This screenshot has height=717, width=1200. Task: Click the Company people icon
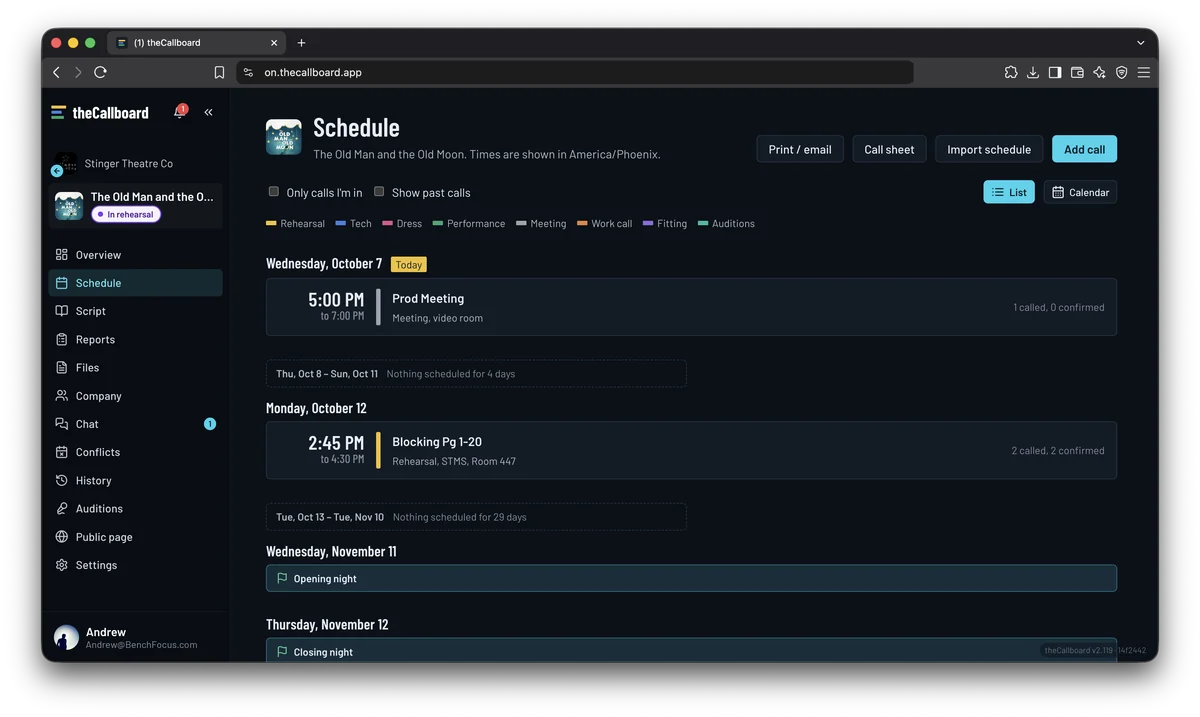point(62,396)
